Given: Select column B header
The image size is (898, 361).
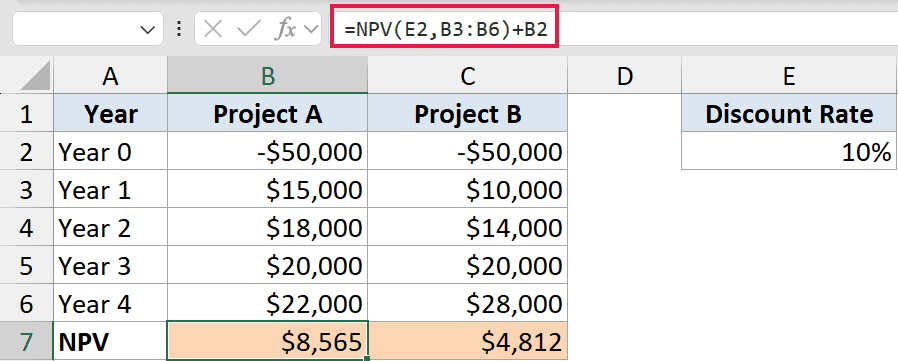Looking at the screenshot, I should point(267,76).
